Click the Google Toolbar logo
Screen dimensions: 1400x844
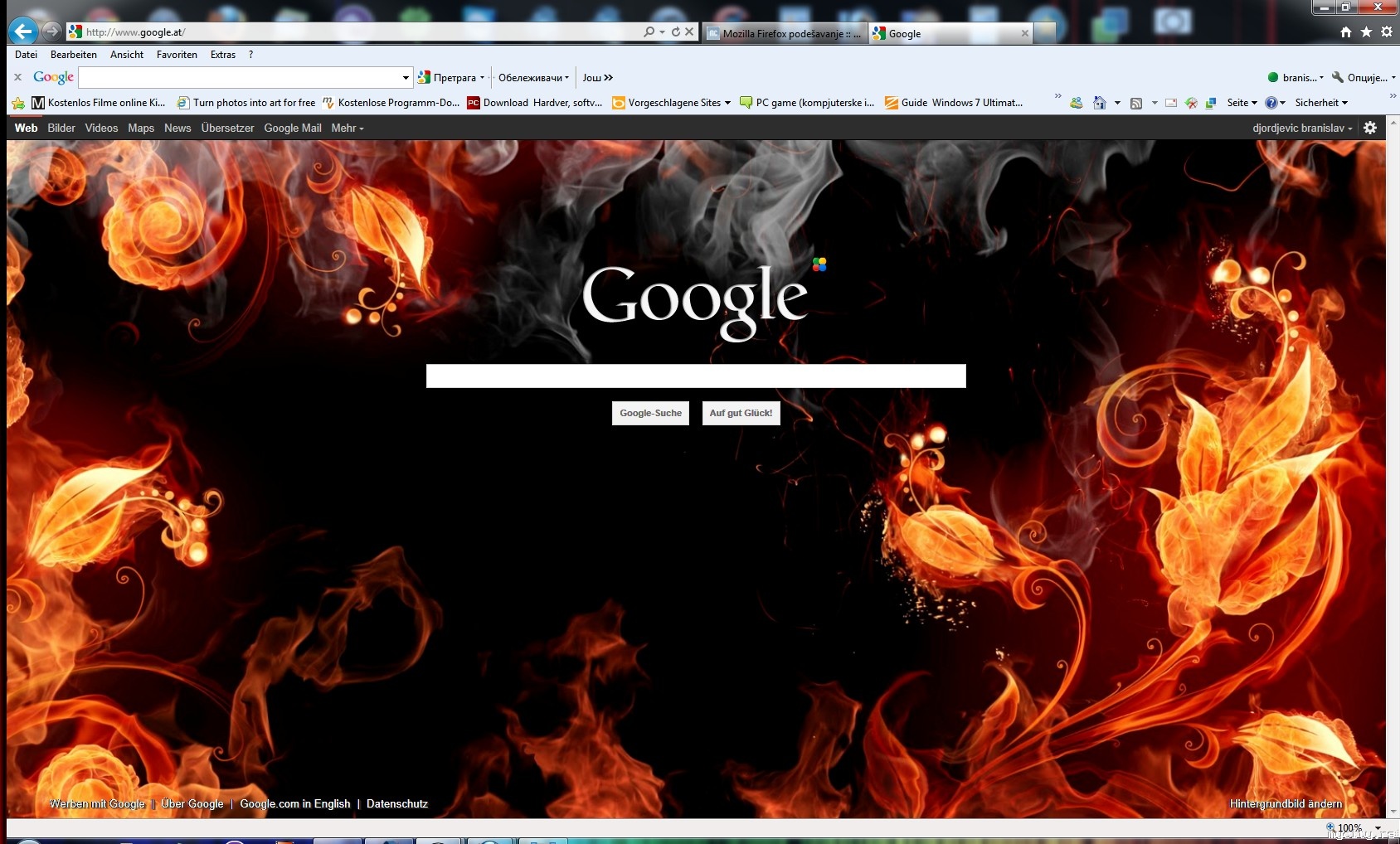[53, 77]
